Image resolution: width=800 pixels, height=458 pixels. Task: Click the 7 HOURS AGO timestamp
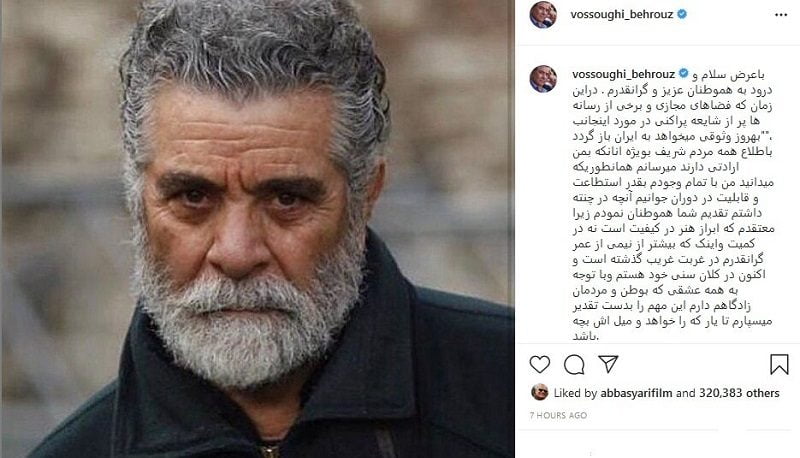coord(558,415)
